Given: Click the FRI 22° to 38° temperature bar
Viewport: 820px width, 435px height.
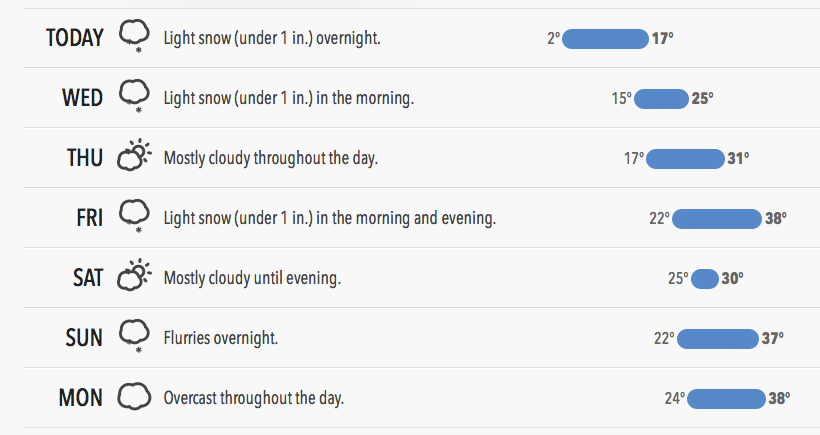Looking at the screenshot, I should pyautogui.click(x=716, y=219).
